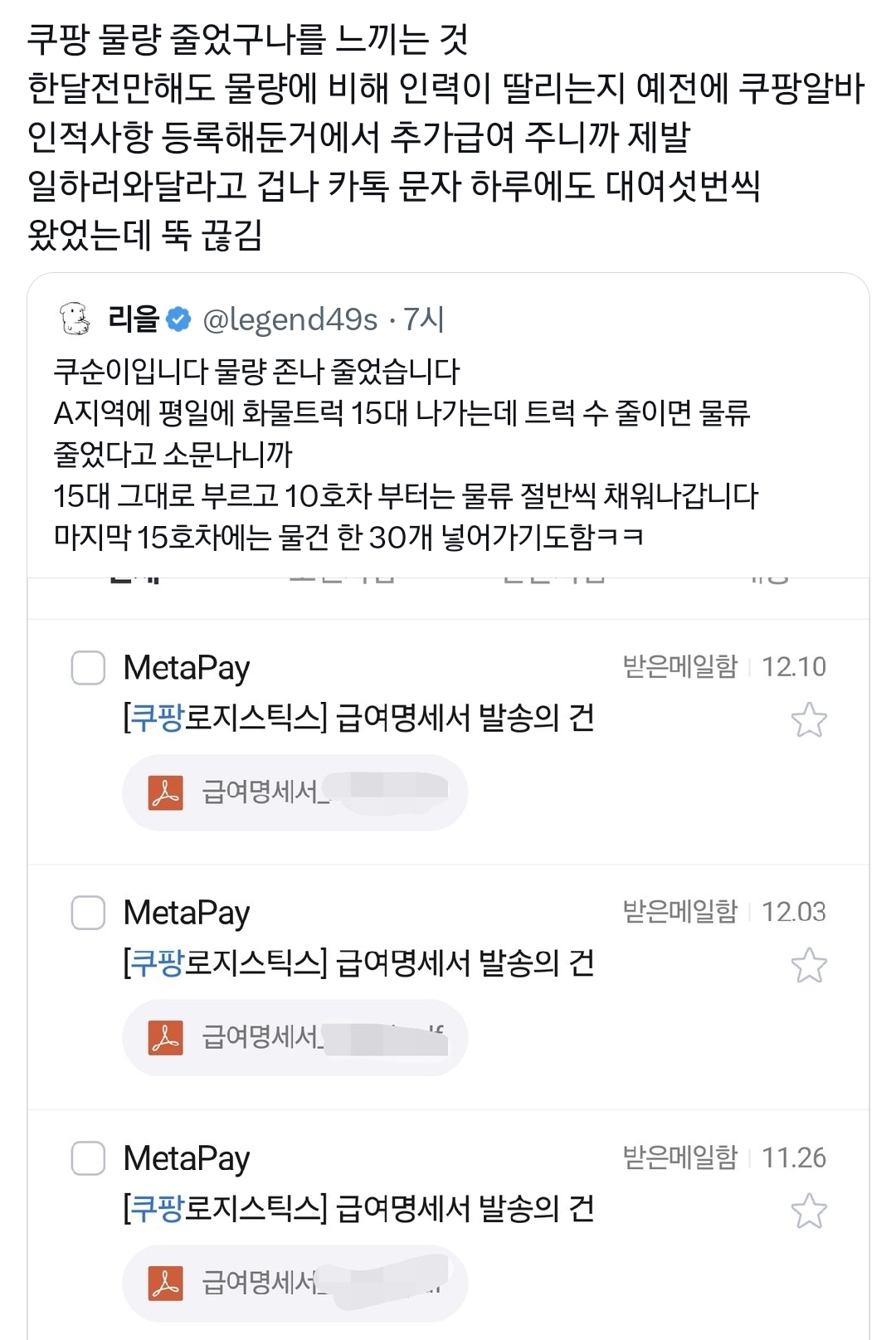Check the 12.10 MetaPay email checkbox
The width and height of the screenshot is (896, 1340).
click(x=88, y=668)
